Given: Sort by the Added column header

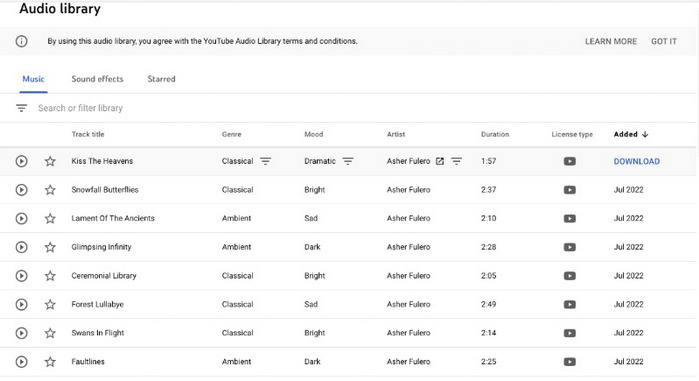Looking at the screenshot, I should [x=631, y=134].
